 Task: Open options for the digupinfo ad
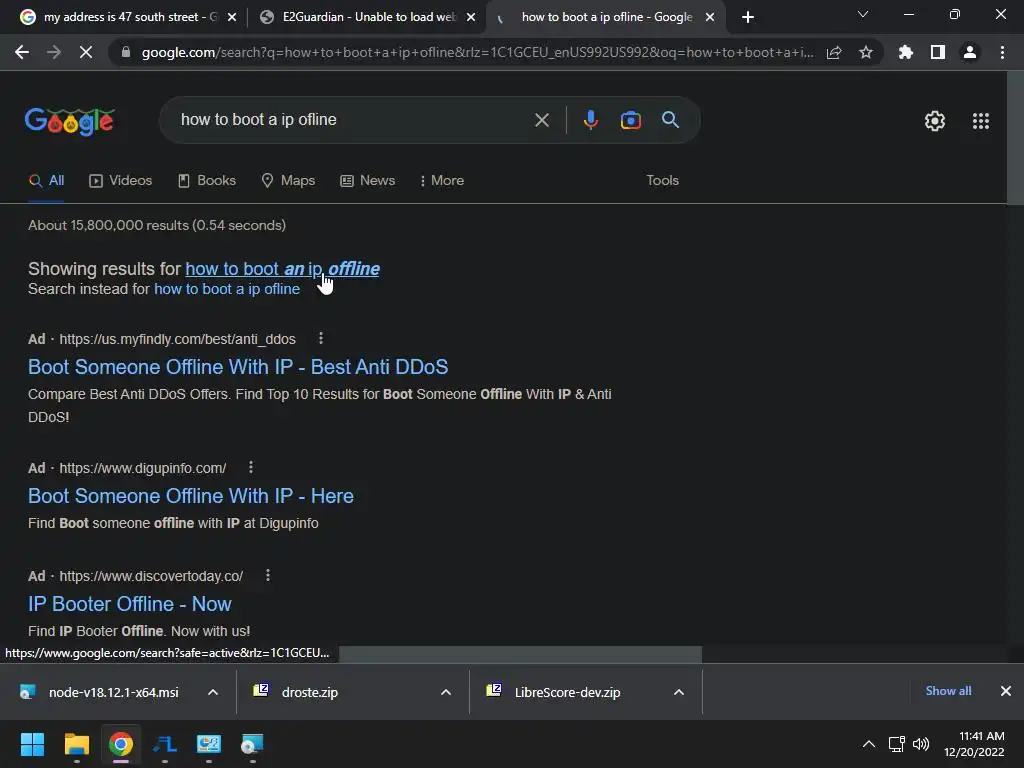[x=251, y=468]
